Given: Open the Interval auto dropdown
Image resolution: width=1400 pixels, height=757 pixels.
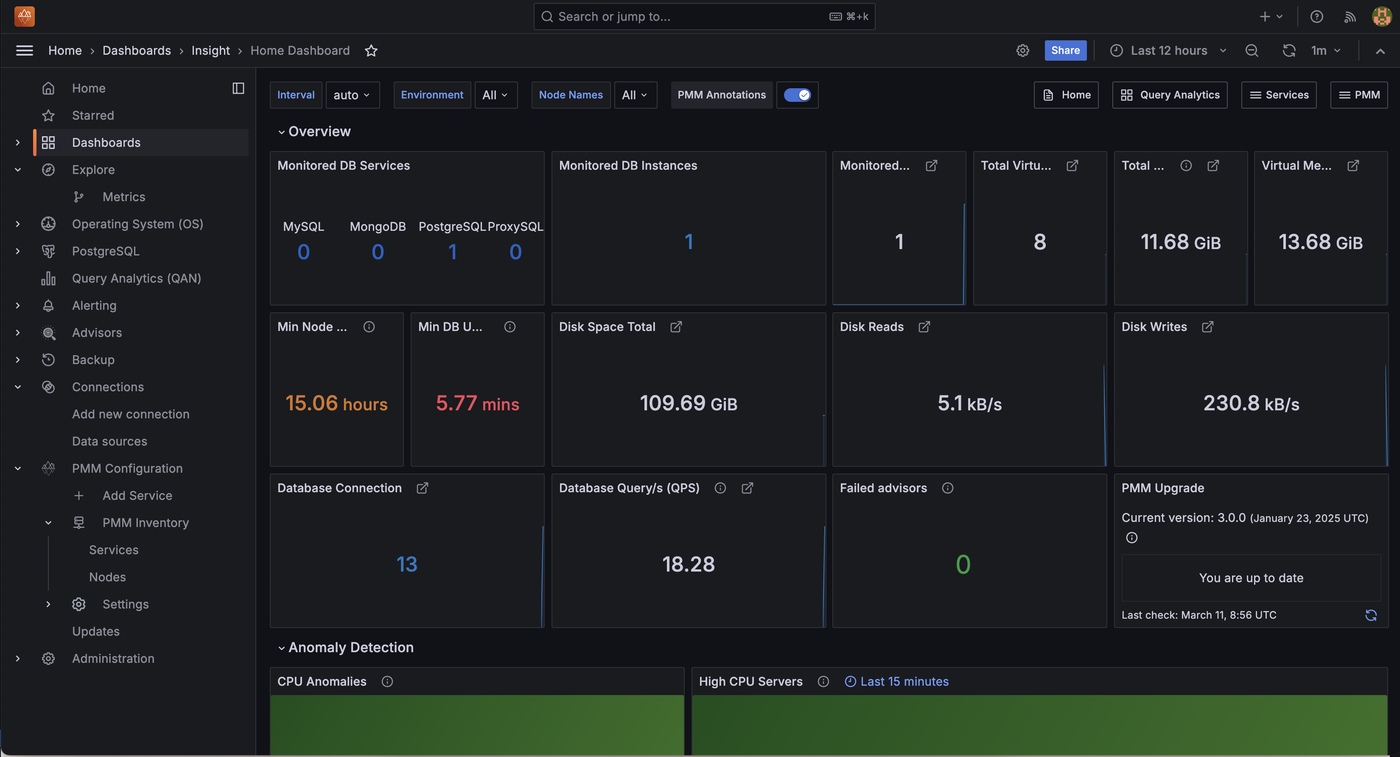Looking at the screenshot, I should click(x=352, y=94).
